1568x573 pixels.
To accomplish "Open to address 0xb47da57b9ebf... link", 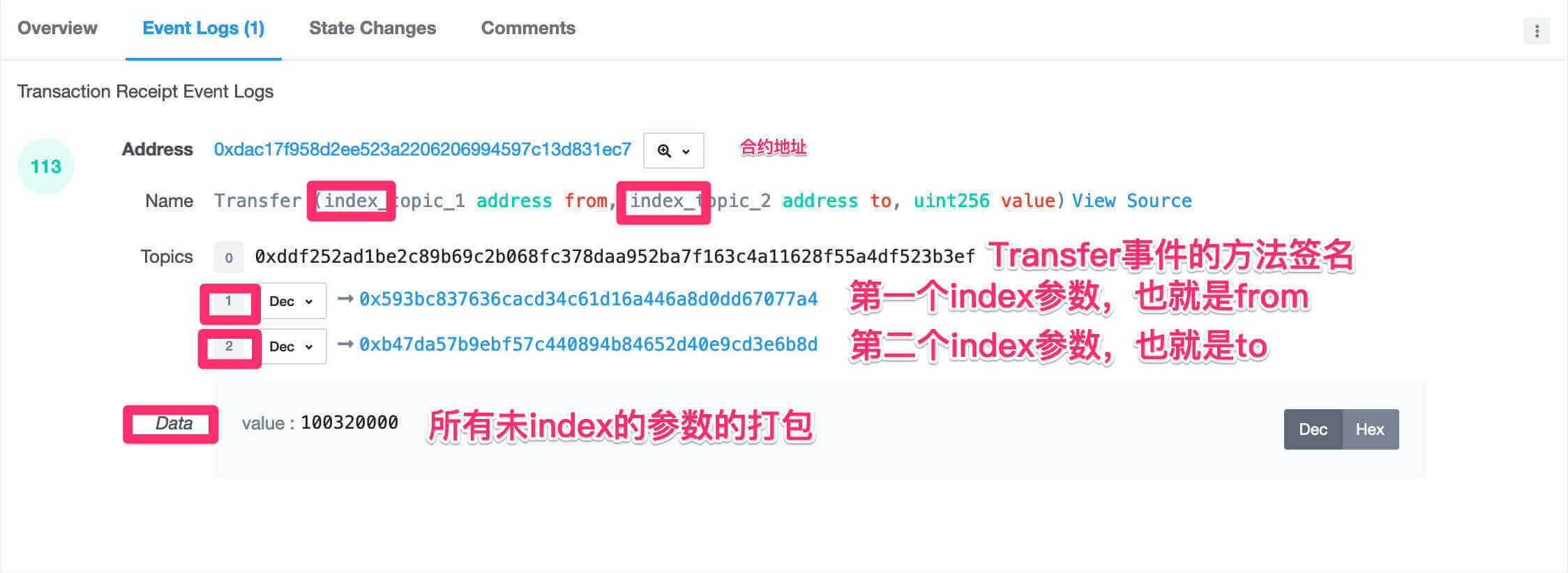I will (x=588, y=344).
